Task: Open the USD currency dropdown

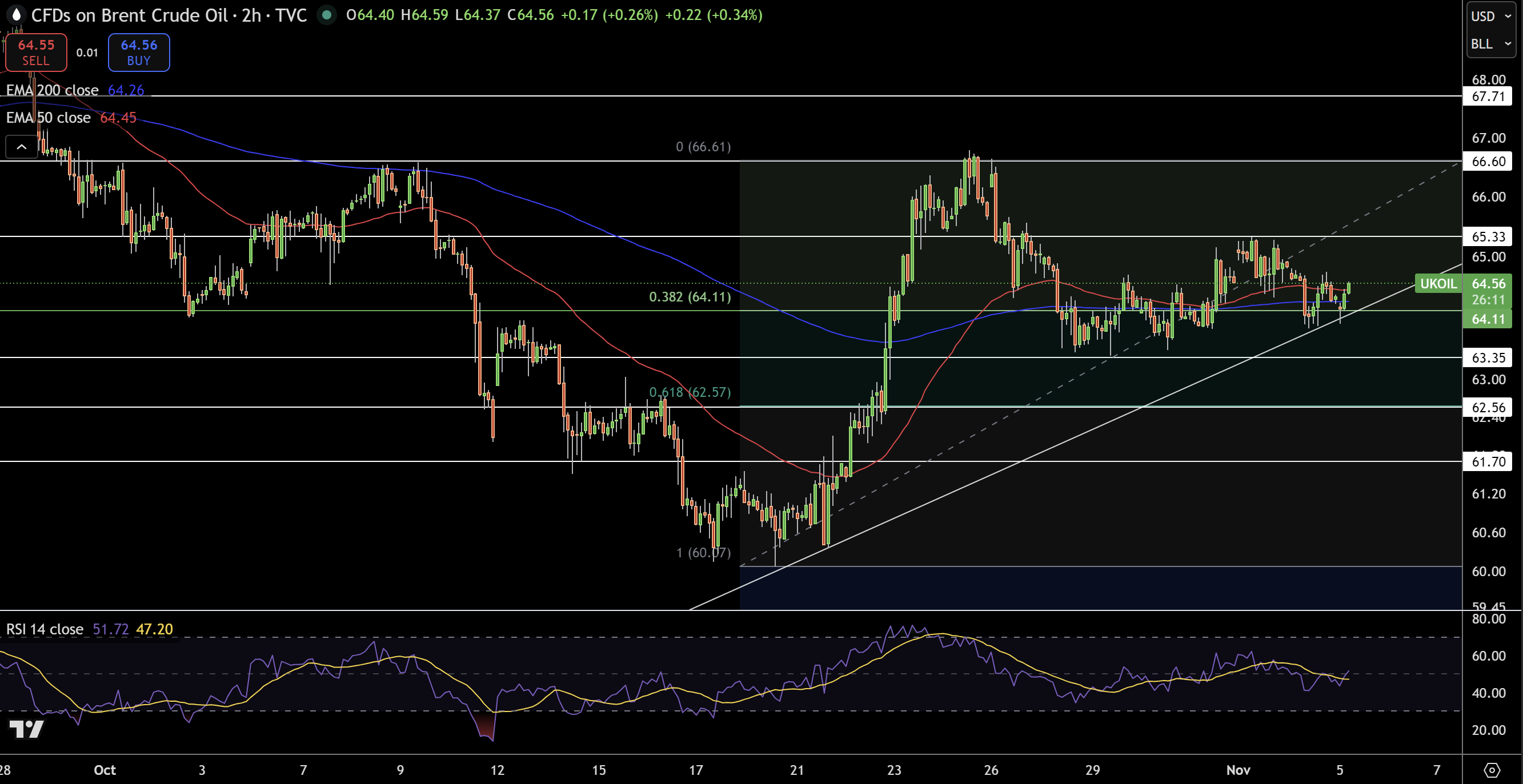Action: tap(1489, 16)
